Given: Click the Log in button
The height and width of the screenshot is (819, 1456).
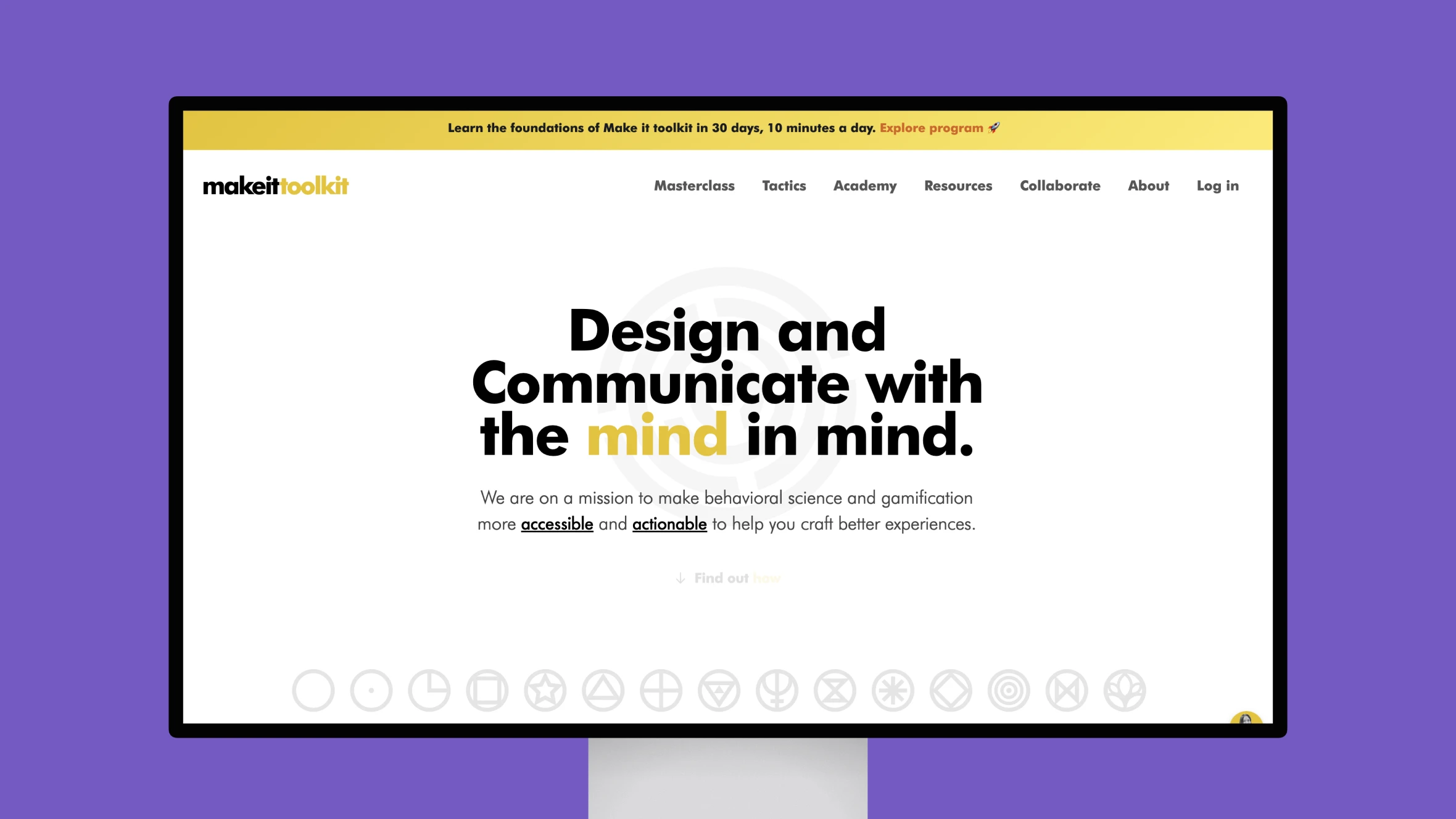Looking at the screenshot, I should (1218, 185).
